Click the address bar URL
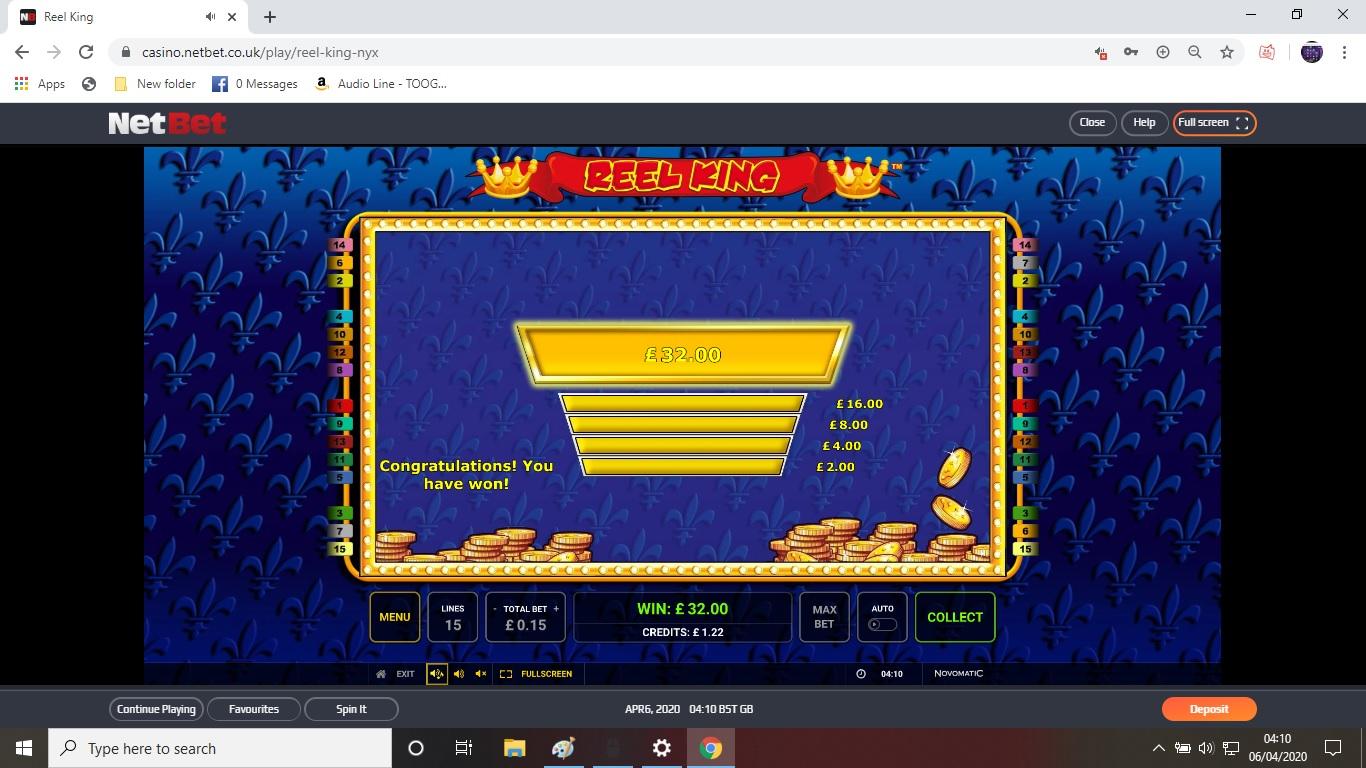Image resolution: width=1366 pixels, height=768 pixels. pos(260,52)
